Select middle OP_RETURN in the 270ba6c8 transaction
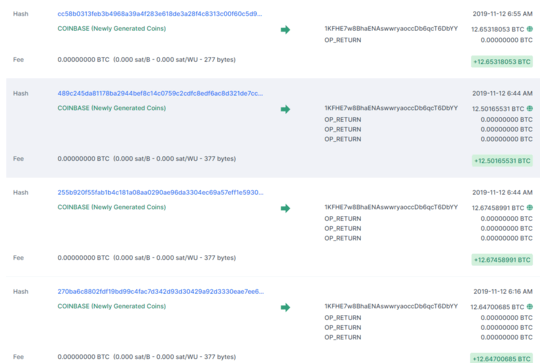The width and height of the screenshot is (540, 363). pyautogui.click(x=343, y=328)
